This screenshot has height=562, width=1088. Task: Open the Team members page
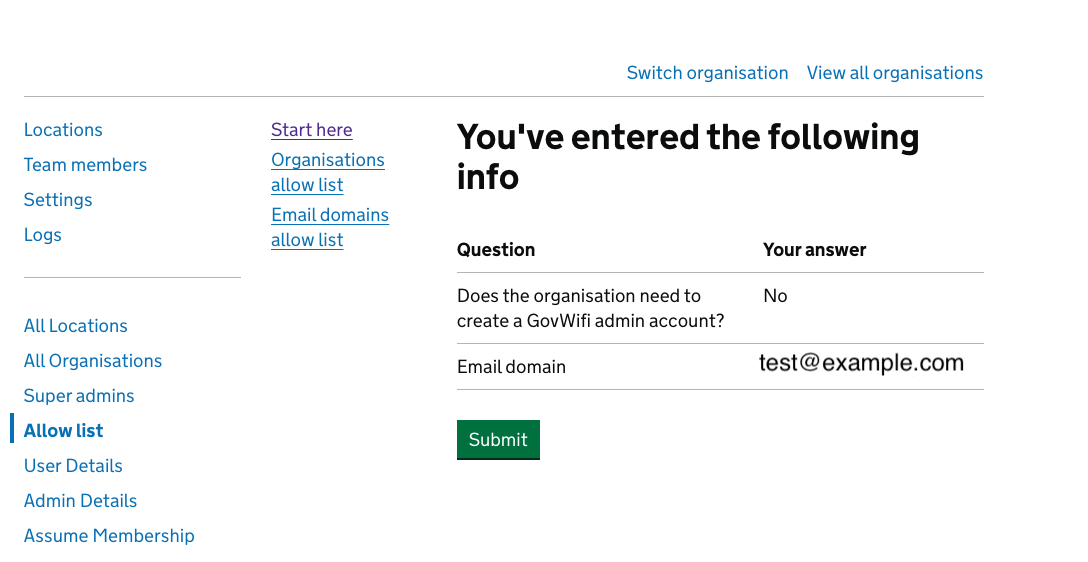pos(85,165)
